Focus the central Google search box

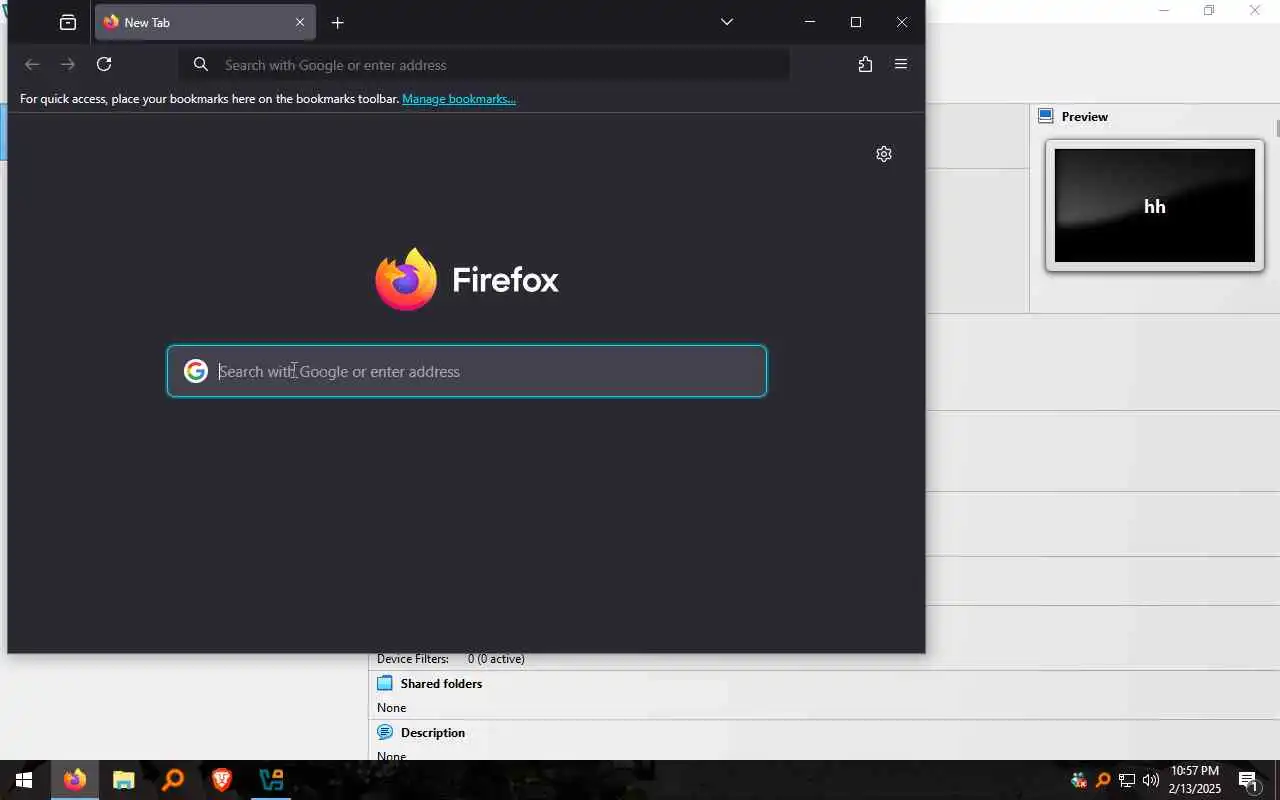tap(467, 371)
